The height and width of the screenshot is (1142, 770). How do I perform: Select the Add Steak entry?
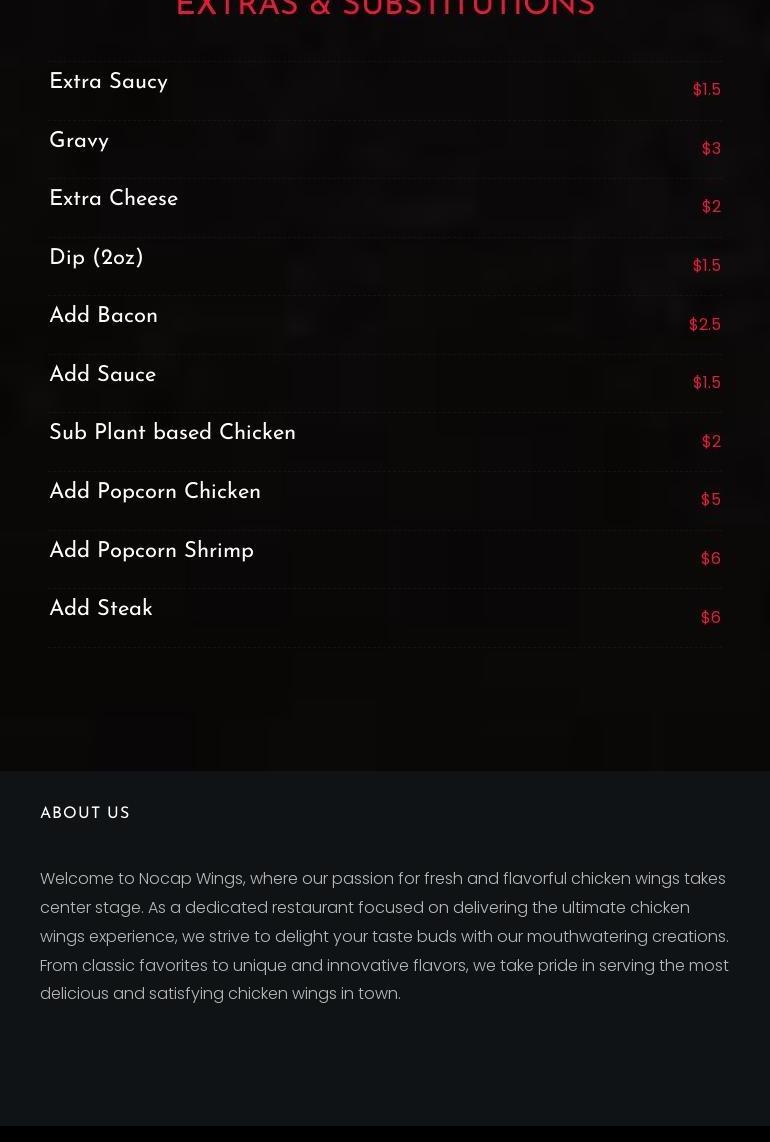[101, 608]
